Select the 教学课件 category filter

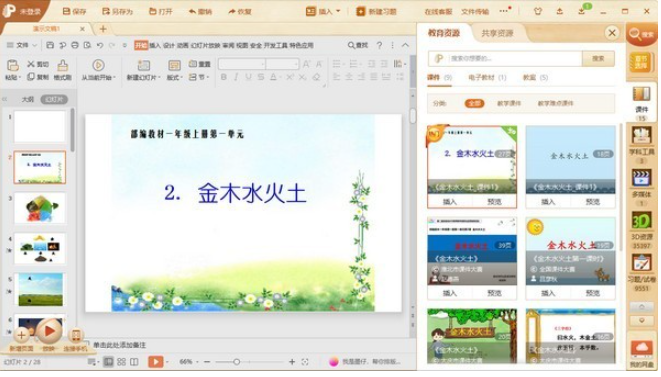click(x=509, y=103)
